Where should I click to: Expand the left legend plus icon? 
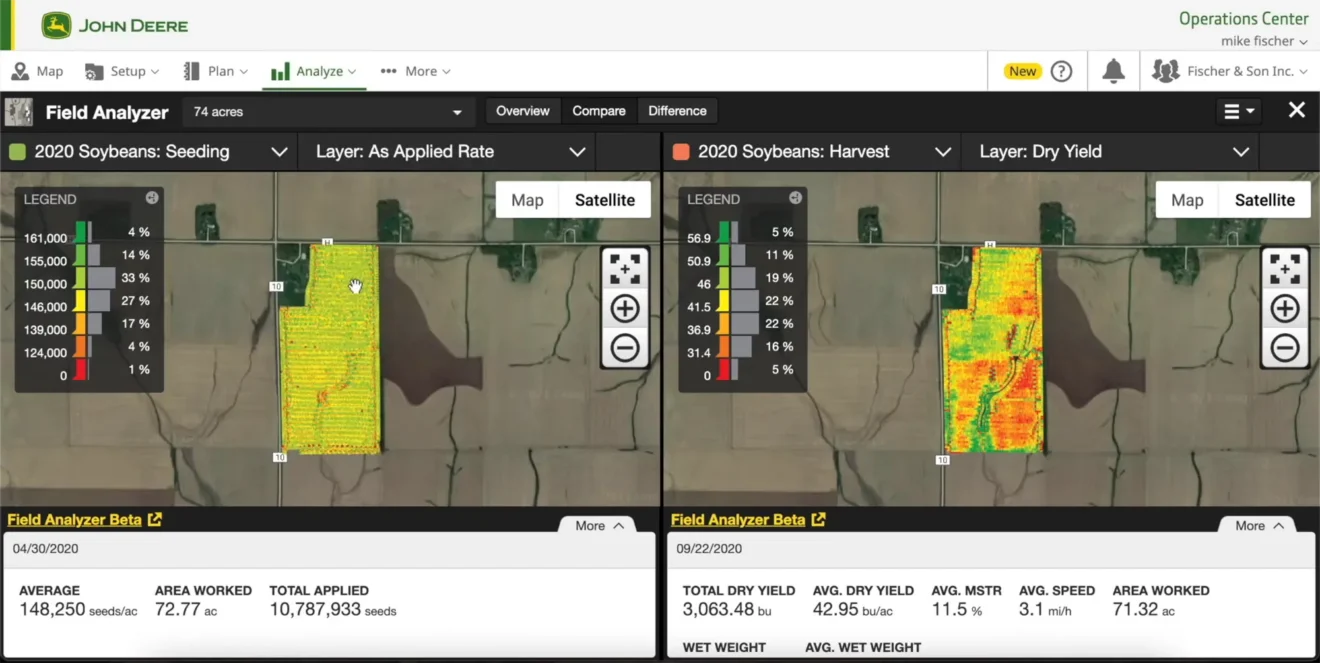tap(152, 198)
